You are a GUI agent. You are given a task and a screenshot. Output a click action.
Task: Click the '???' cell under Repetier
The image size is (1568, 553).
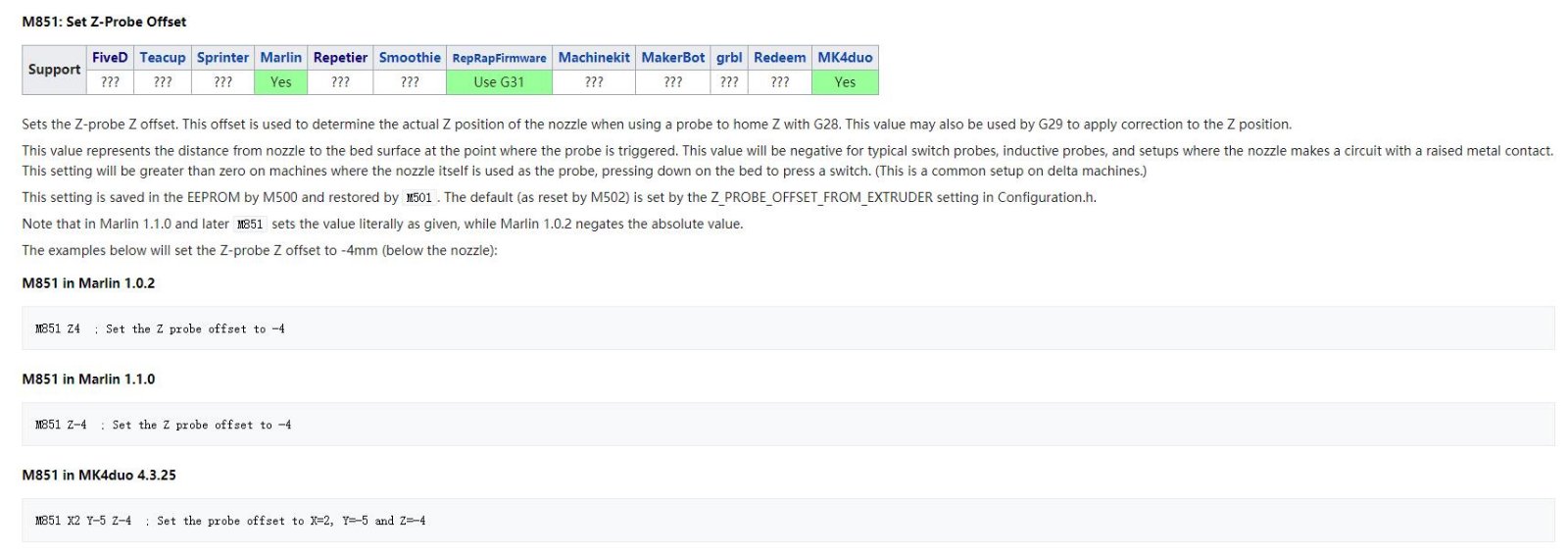(x=340, y=82)
